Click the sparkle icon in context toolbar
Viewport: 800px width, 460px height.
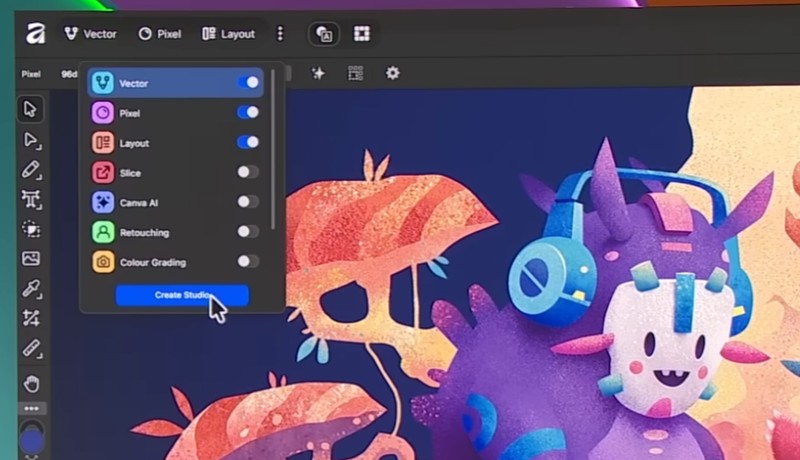318,73
